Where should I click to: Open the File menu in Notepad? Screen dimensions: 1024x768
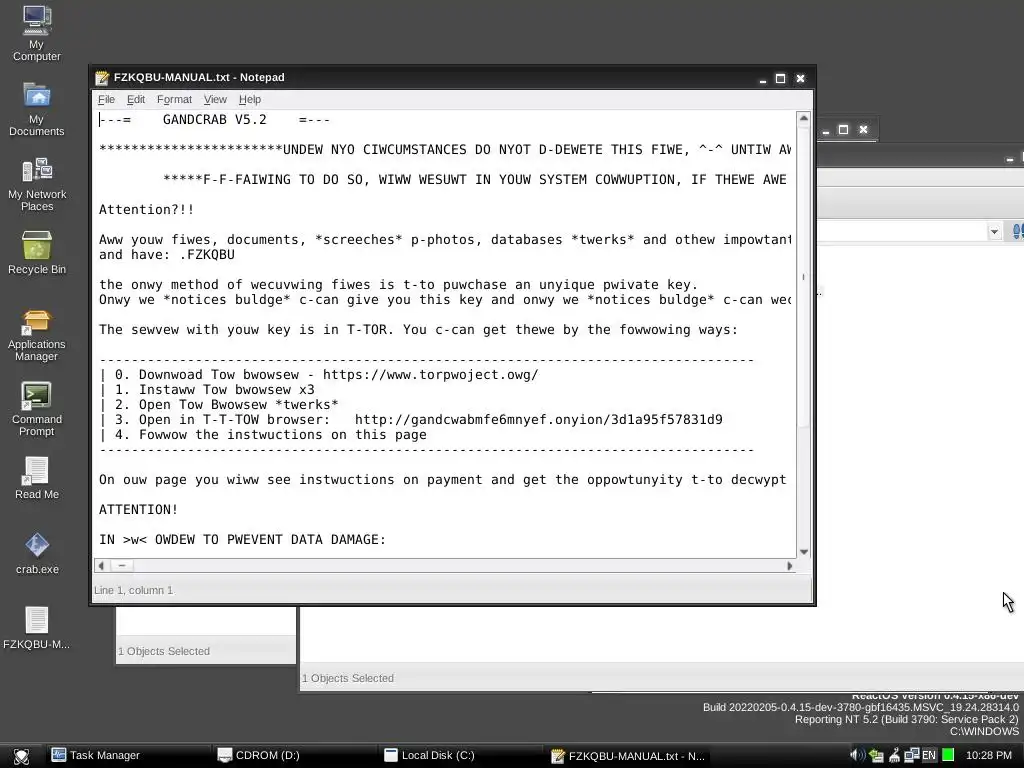point(106,99)
